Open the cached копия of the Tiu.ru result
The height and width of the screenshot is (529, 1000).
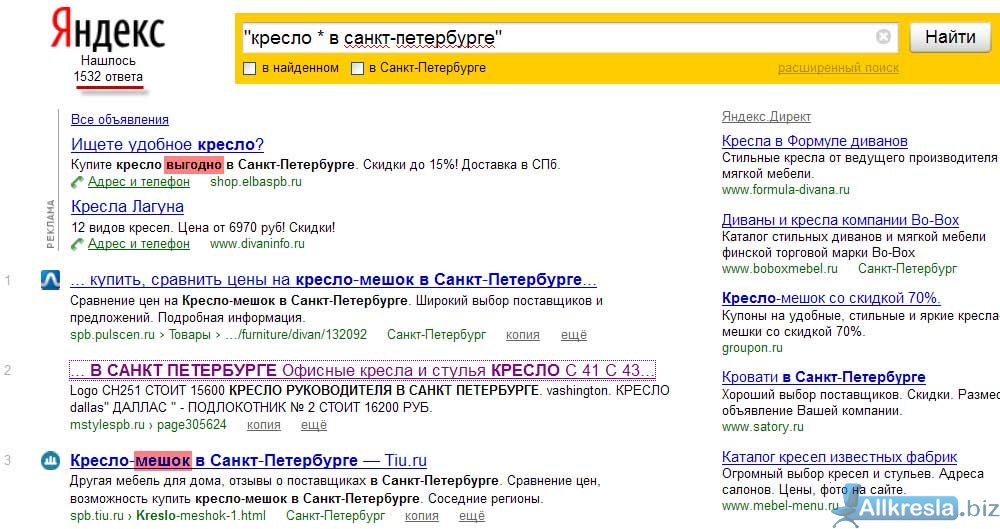[422, 515]
